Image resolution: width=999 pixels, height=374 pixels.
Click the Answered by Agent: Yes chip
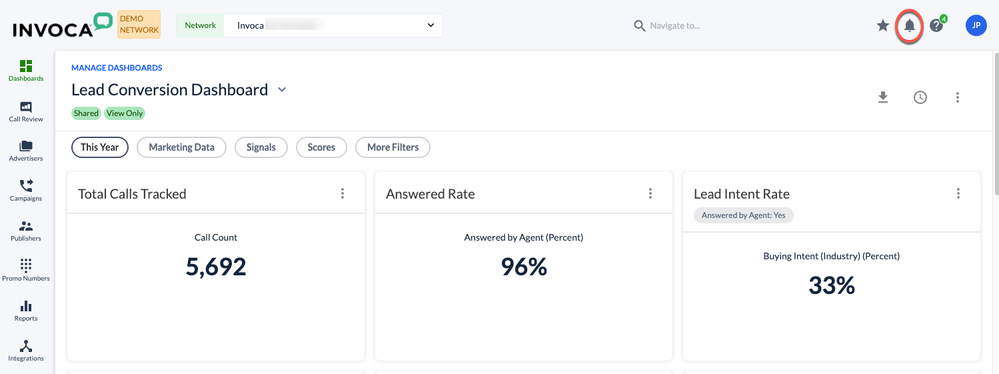(744, 215)
